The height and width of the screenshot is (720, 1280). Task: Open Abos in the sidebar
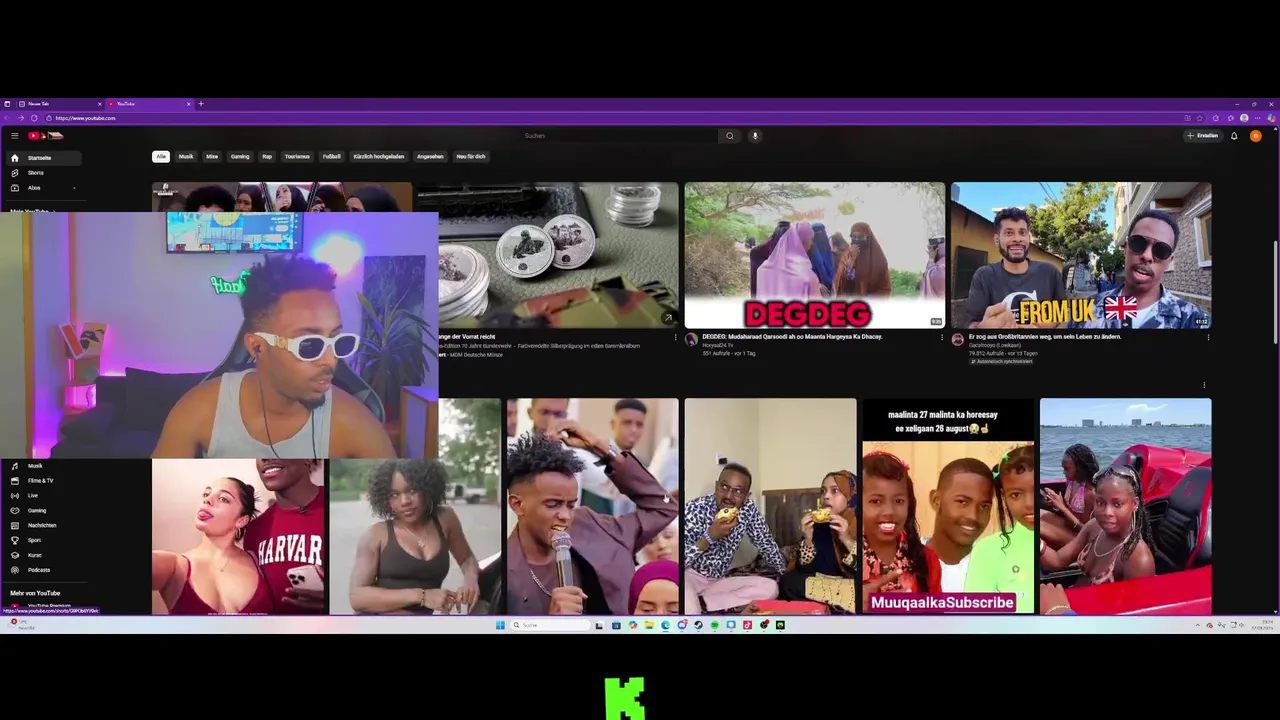click(42, 188)
